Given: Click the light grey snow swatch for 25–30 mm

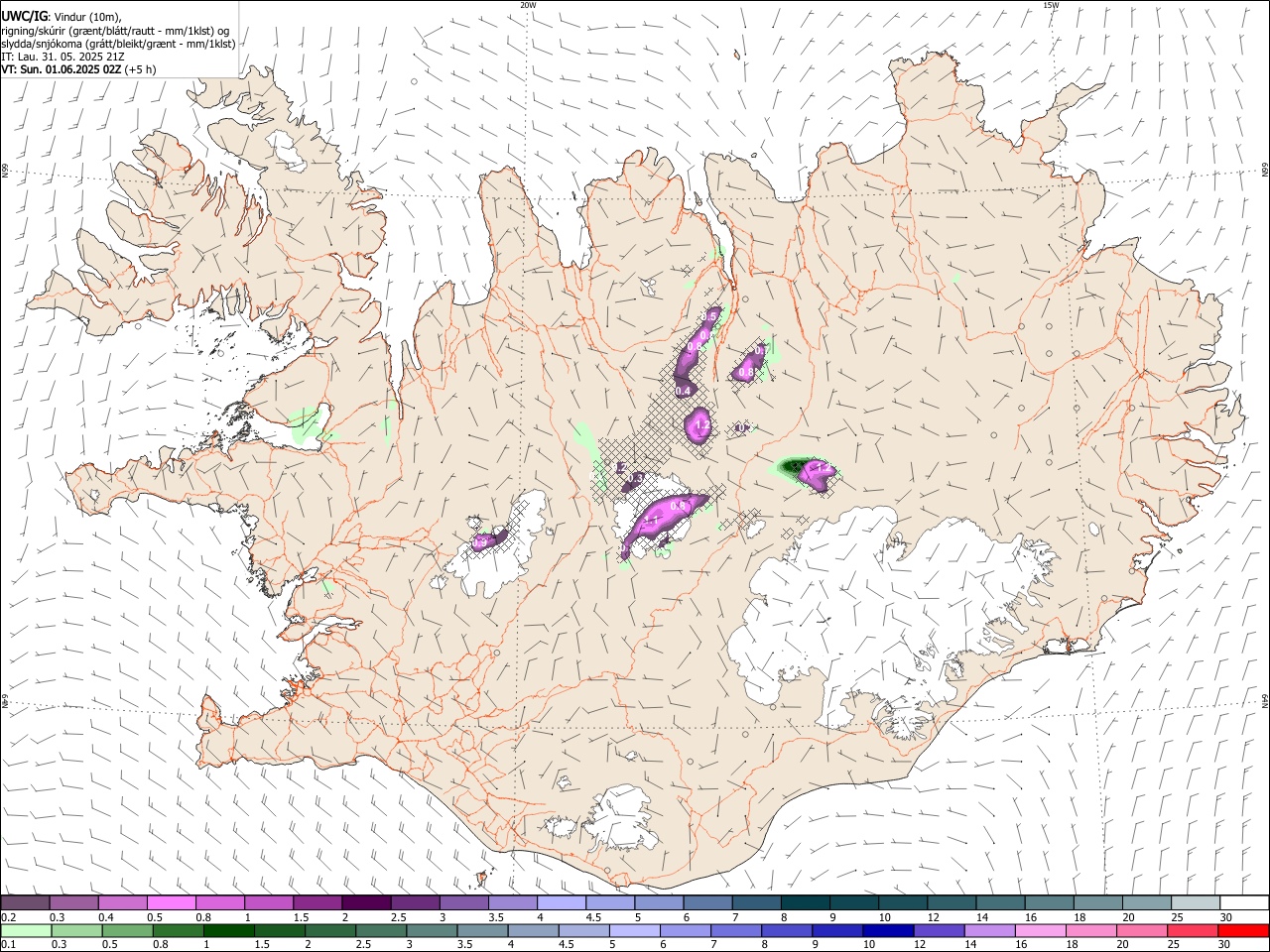Looking at the screenshot, I should click(1195, 902).
